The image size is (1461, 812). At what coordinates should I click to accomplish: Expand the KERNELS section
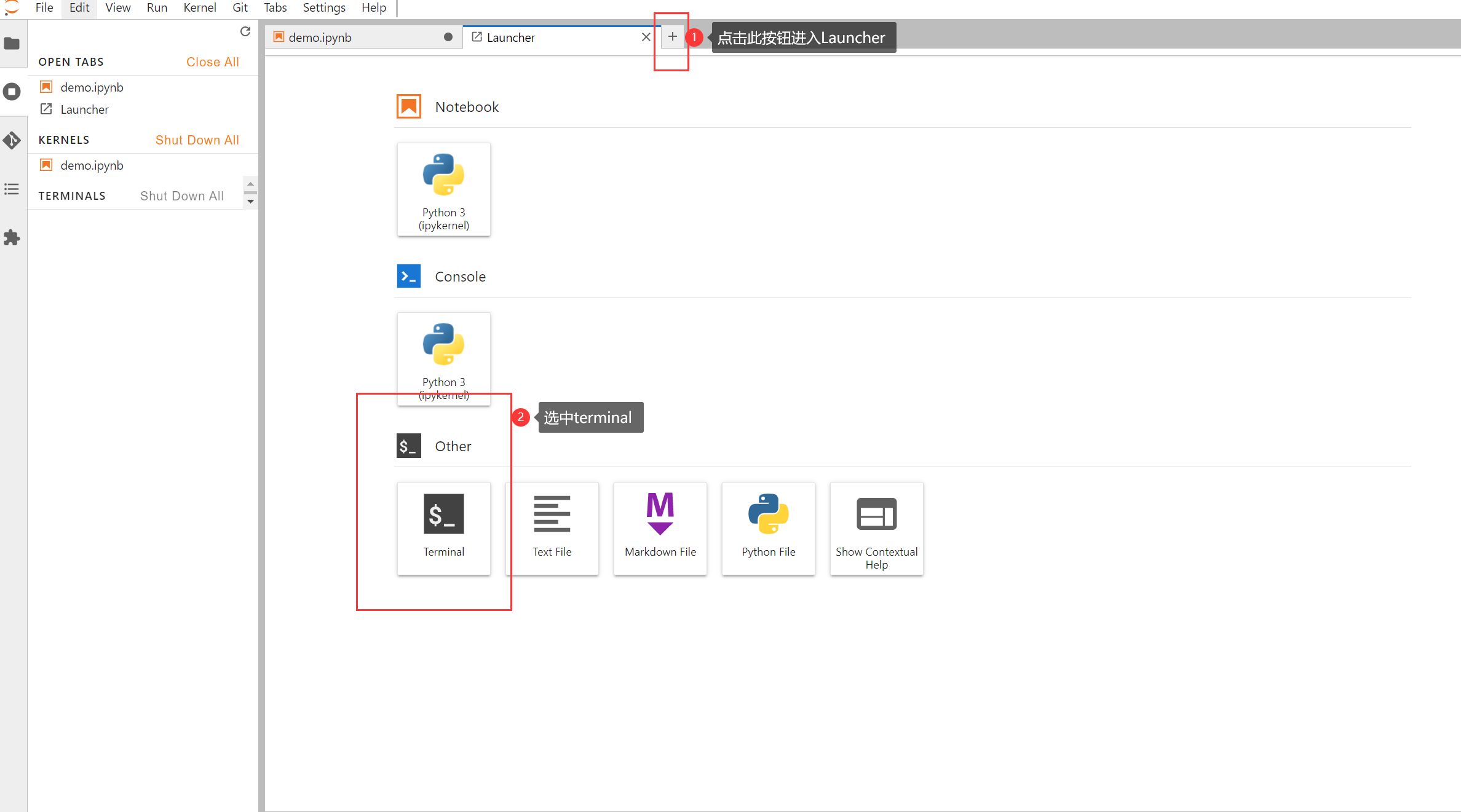coord(63,139)
